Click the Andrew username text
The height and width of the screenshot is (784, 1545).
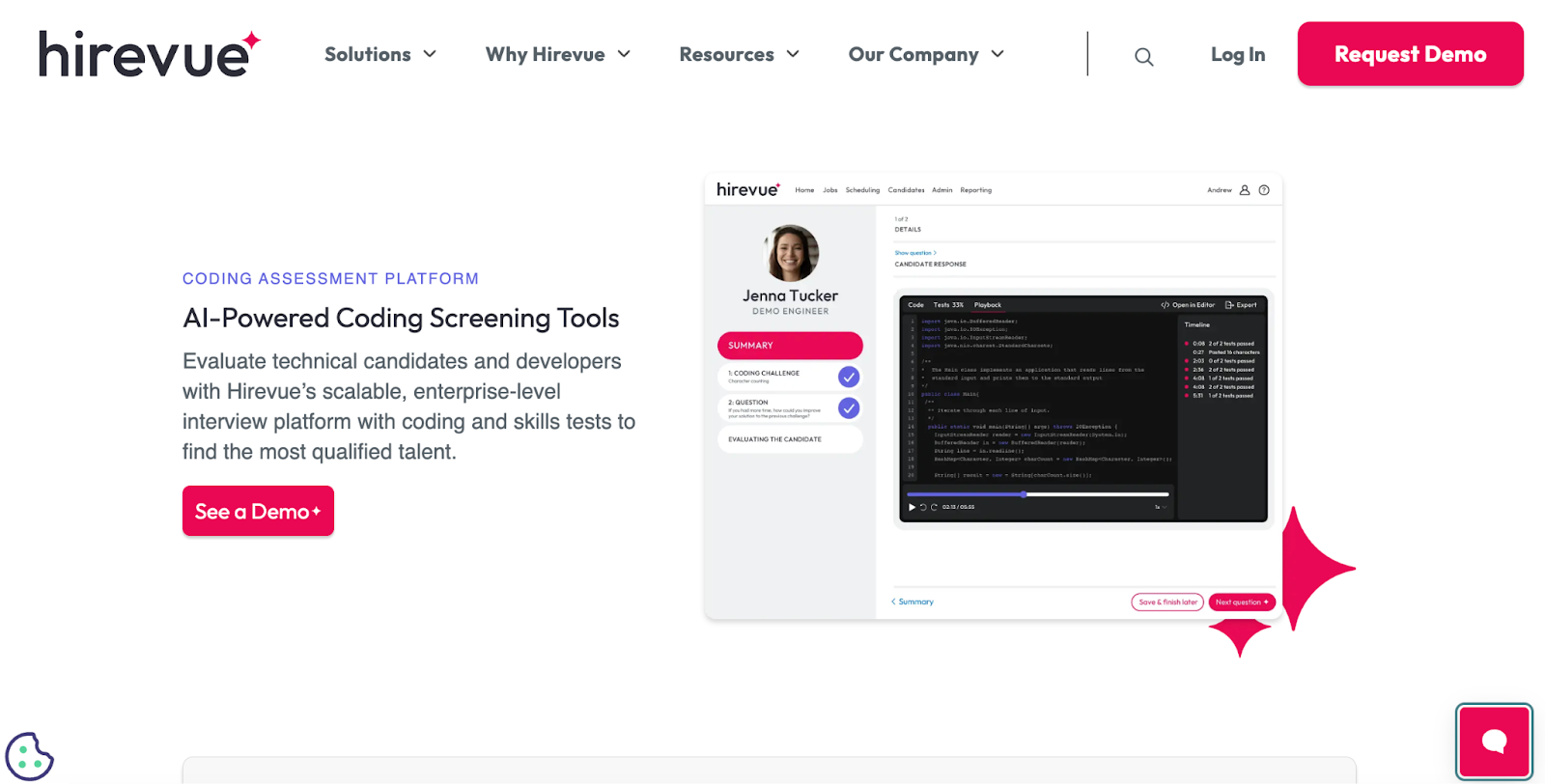(1220, 190)
